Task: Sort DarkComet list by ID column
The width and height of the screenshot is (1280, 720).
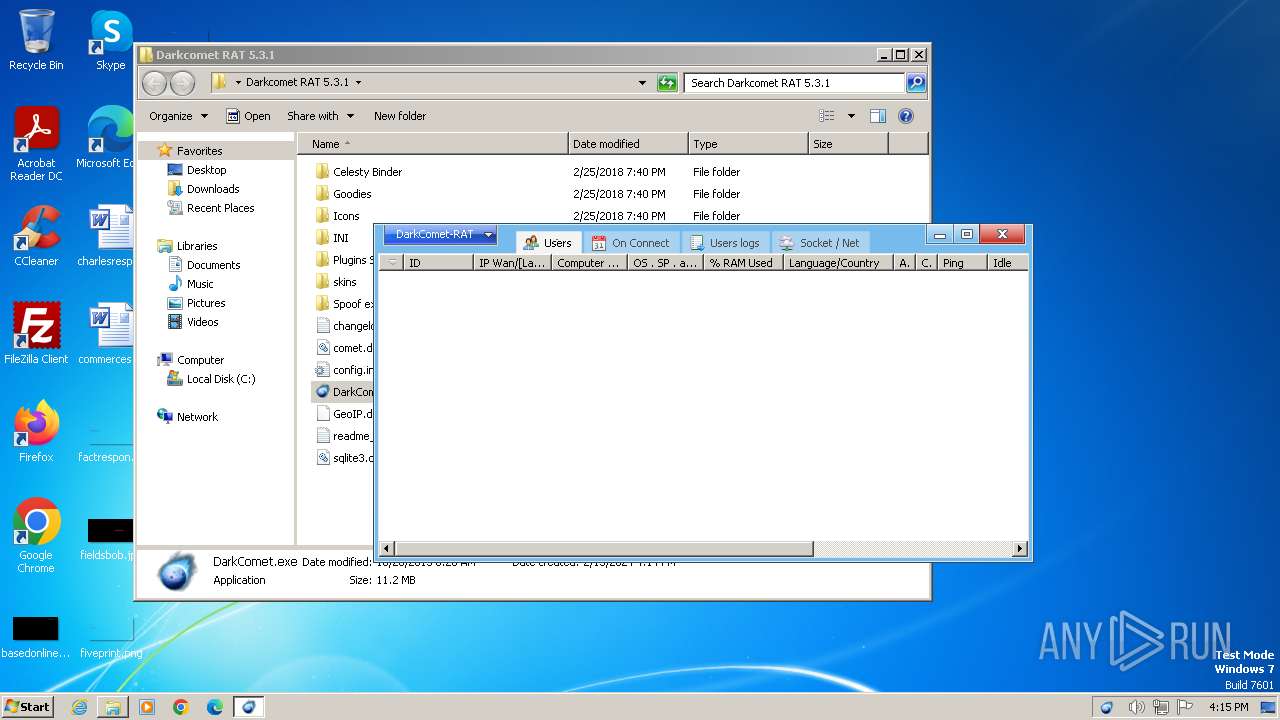Action: pyautogui.click(x=438, y=263)
